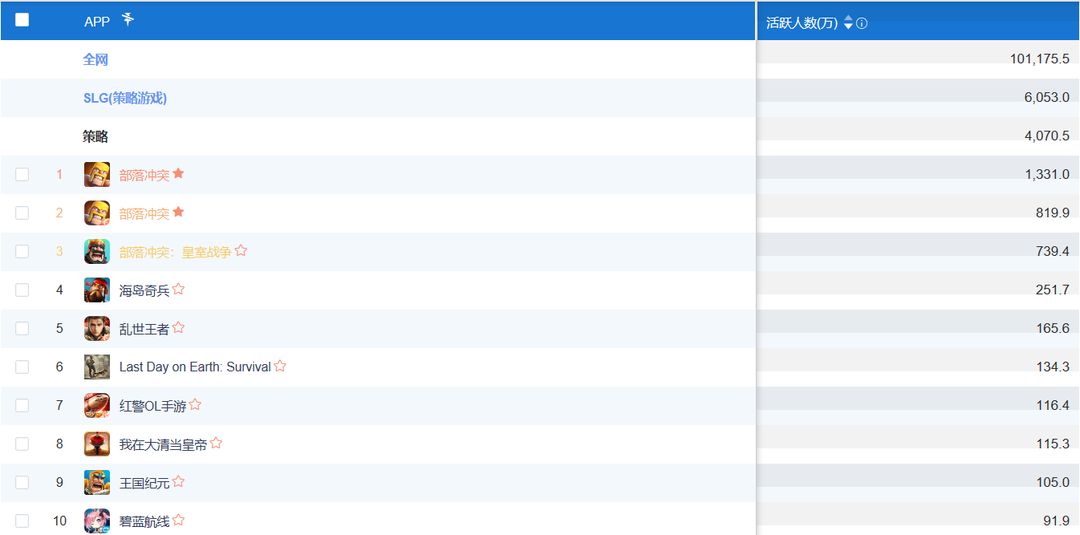Favorite 部落冲突:皇室战争 with its star

tap(240, 251)
